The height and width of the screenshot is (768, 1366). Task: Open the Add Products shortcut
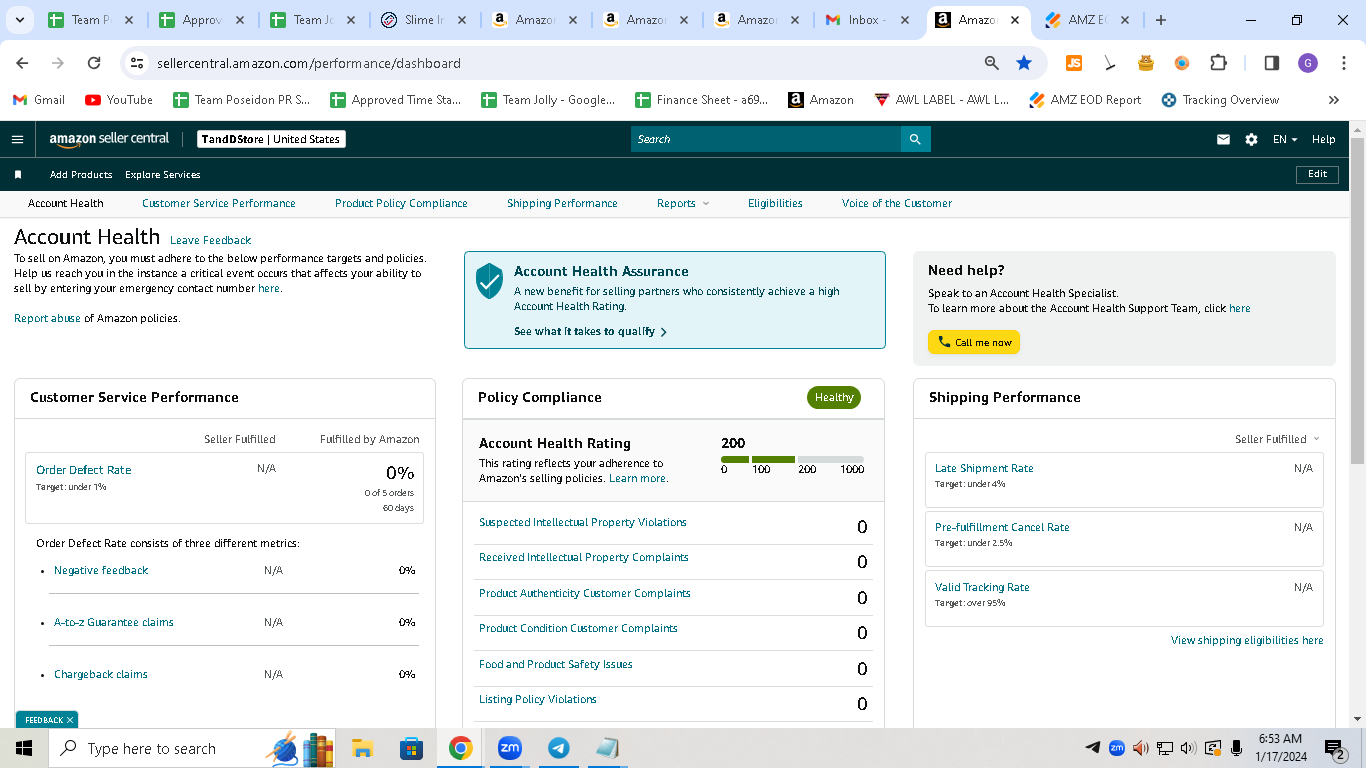pos(81,175)
